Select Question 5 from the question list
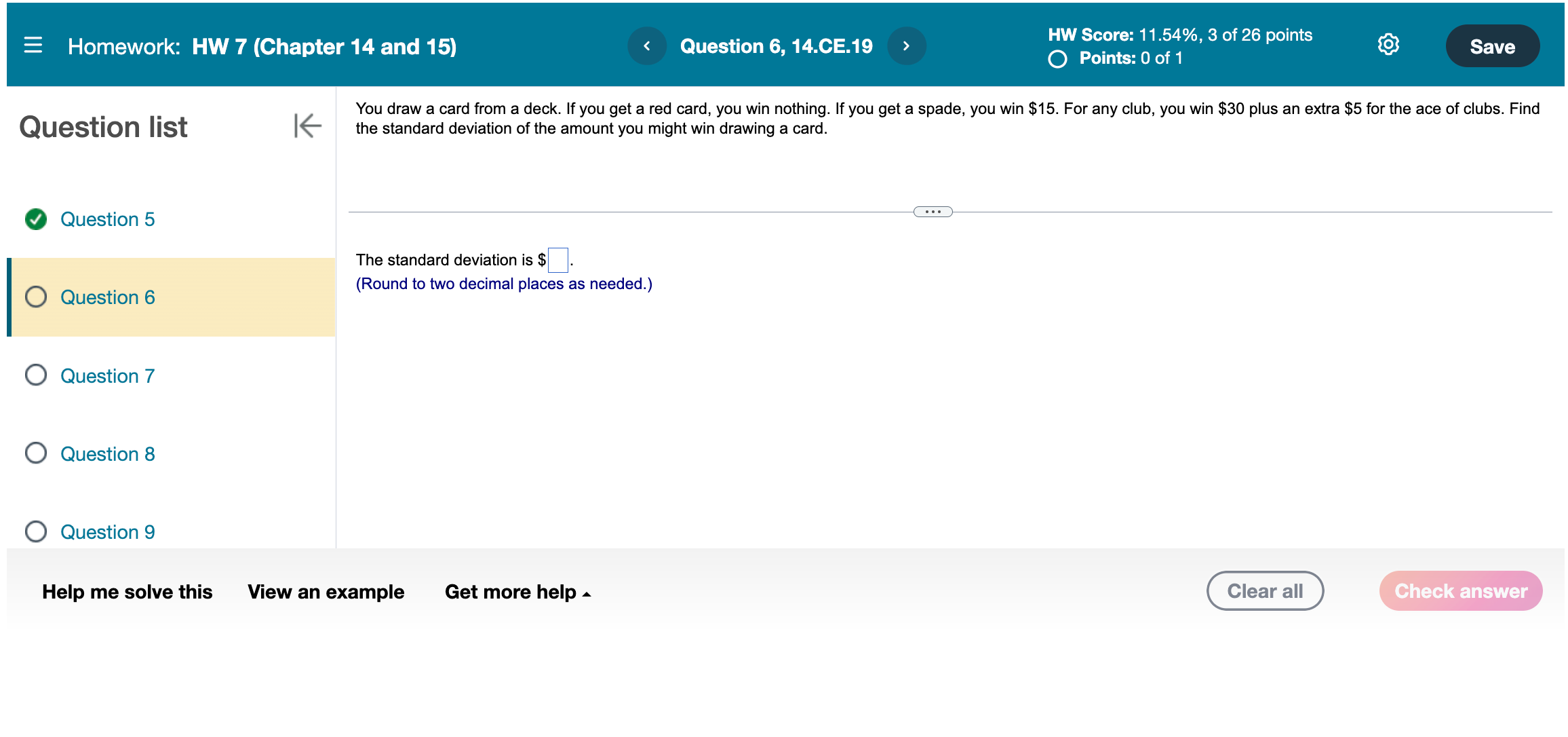 point(108,219)
